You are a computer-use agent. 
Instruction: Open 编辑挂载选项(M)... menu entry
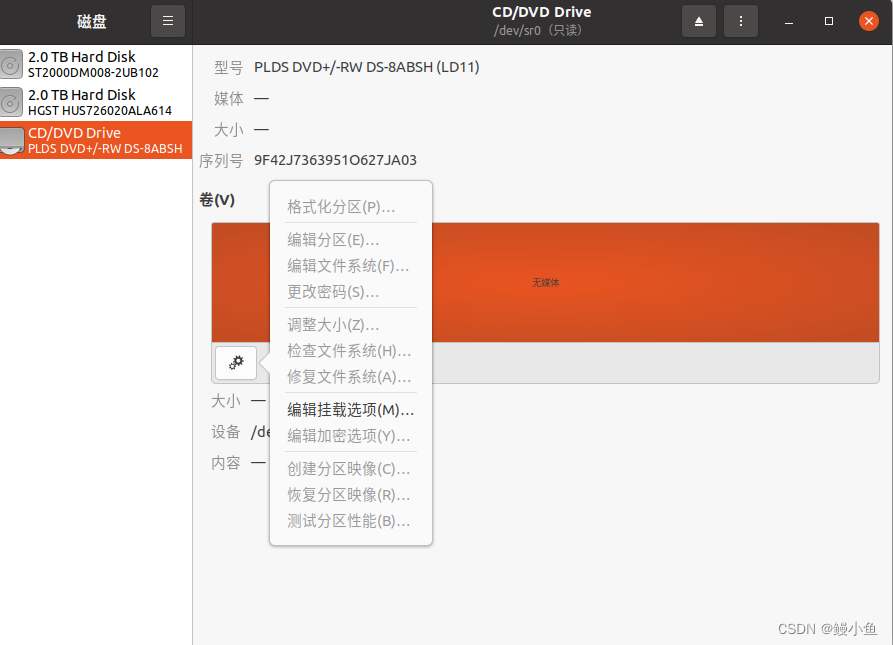tap(351, 410)
